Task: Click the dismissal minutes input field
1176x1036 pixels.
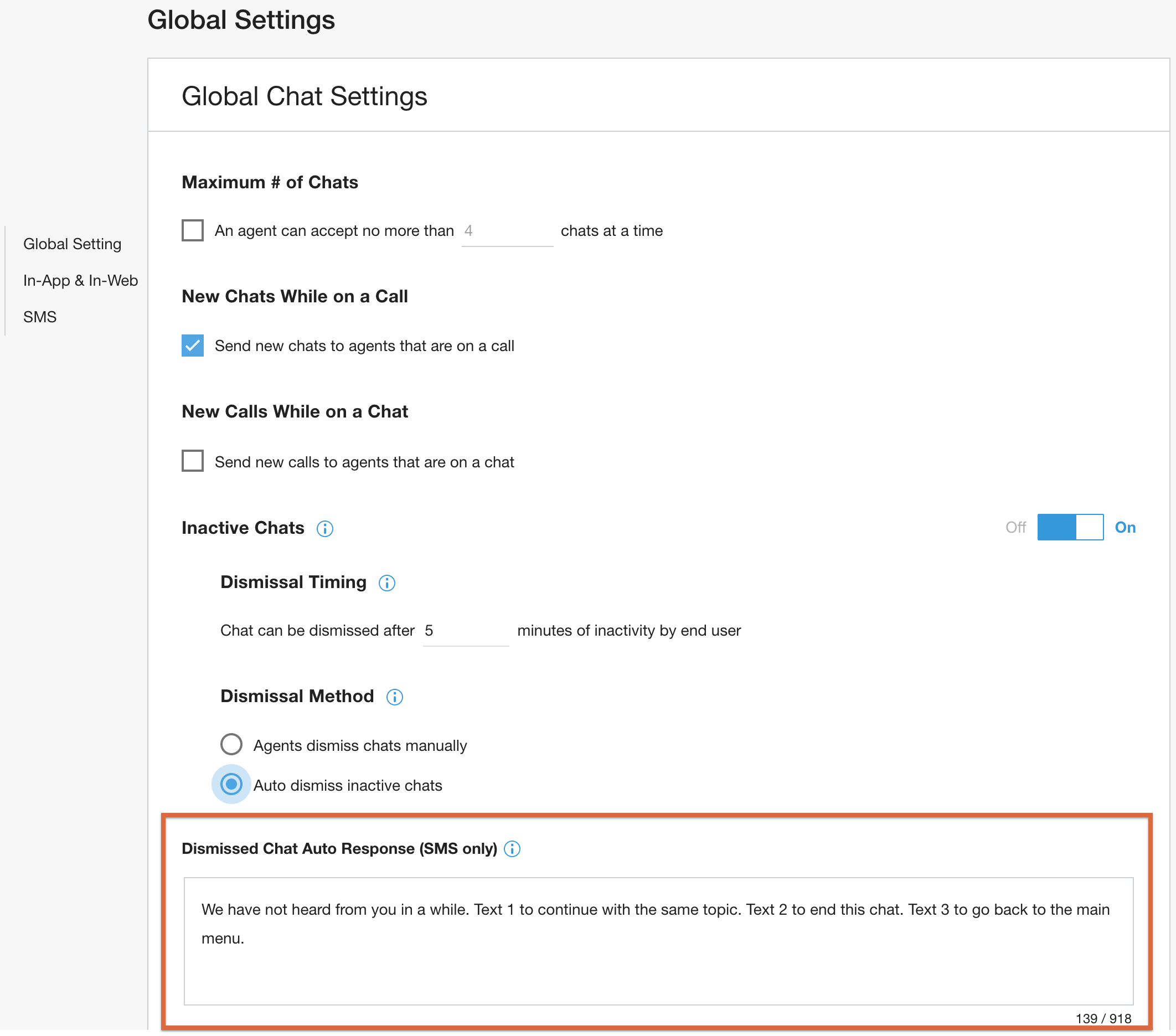Action: pos(465,631)
